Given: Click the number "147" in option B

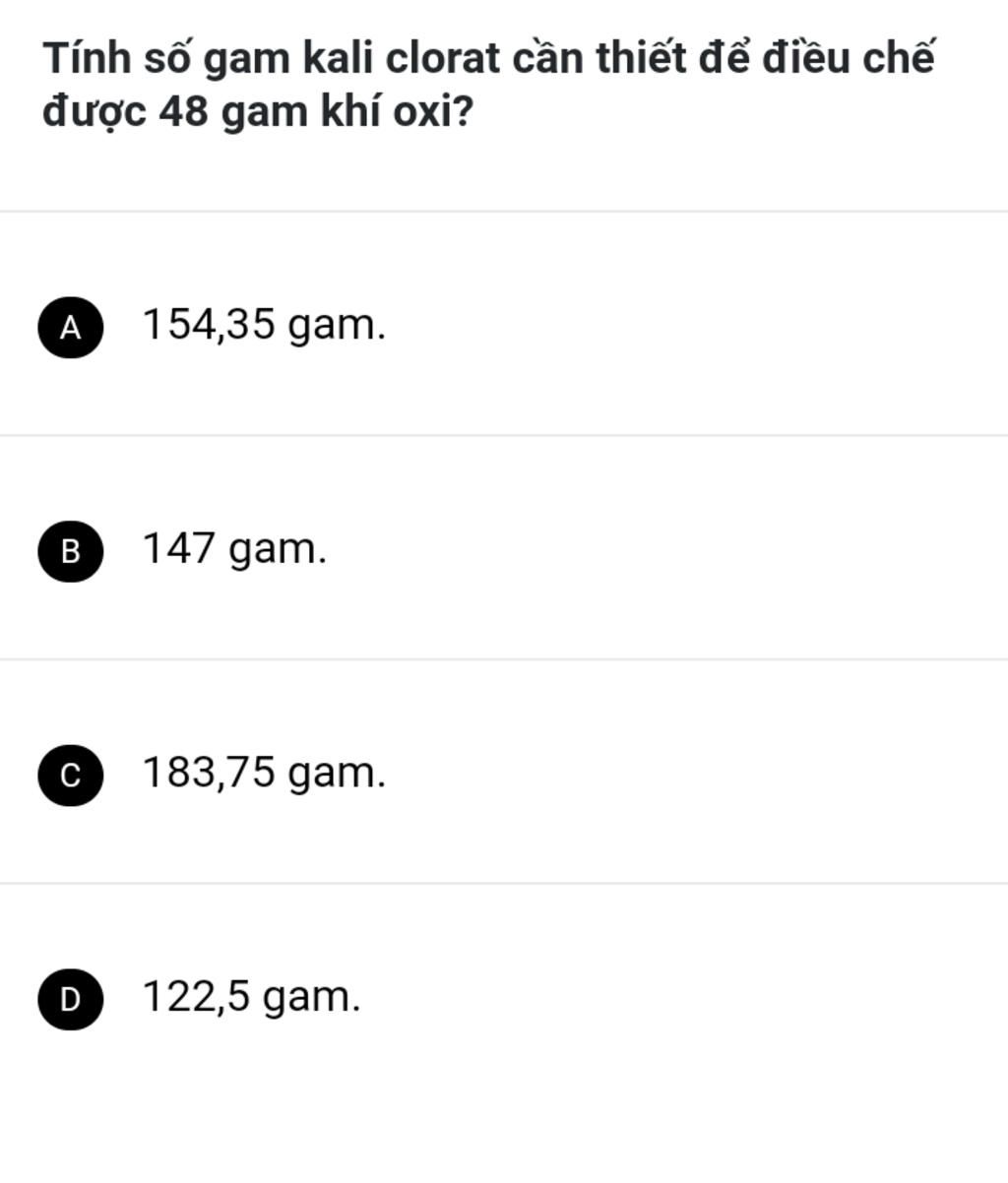Looking at the screenshot, I should (178, 549).
